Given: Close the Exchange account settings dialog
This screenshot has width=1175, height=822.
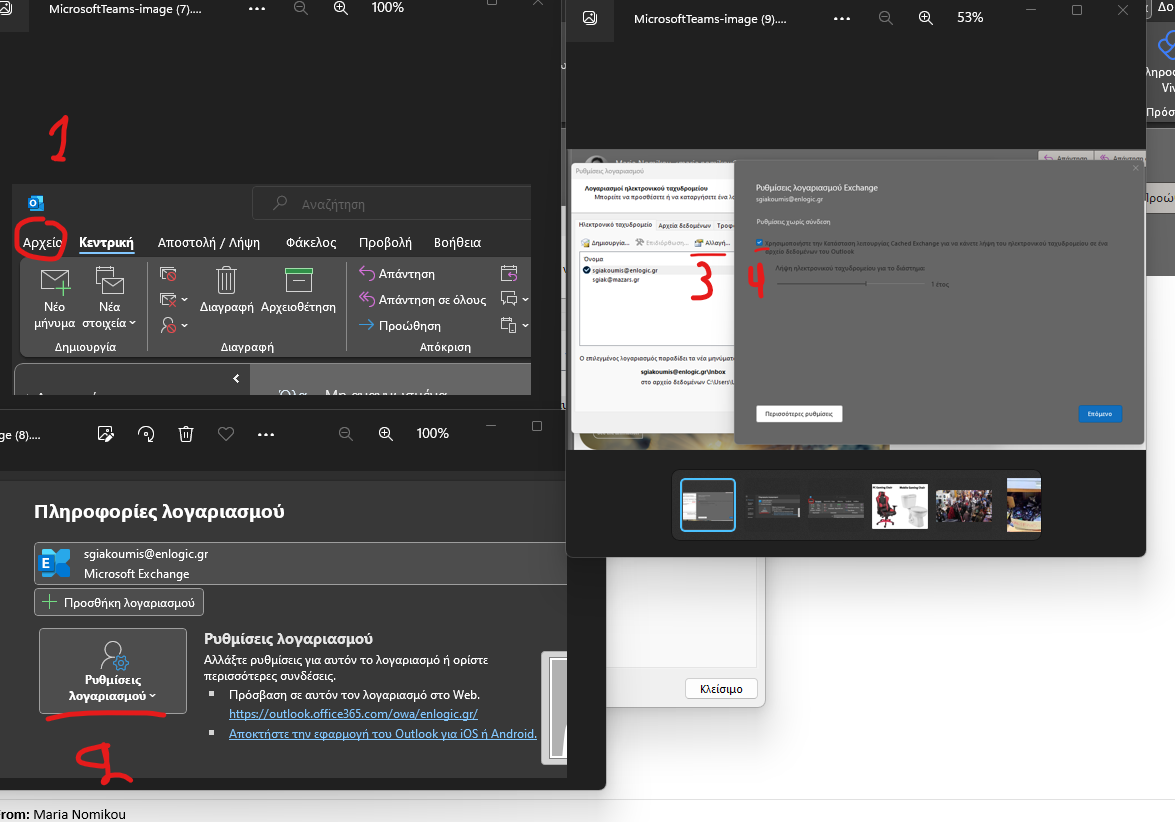Looking at the screenshot, I should click(x=1135, y=168).
